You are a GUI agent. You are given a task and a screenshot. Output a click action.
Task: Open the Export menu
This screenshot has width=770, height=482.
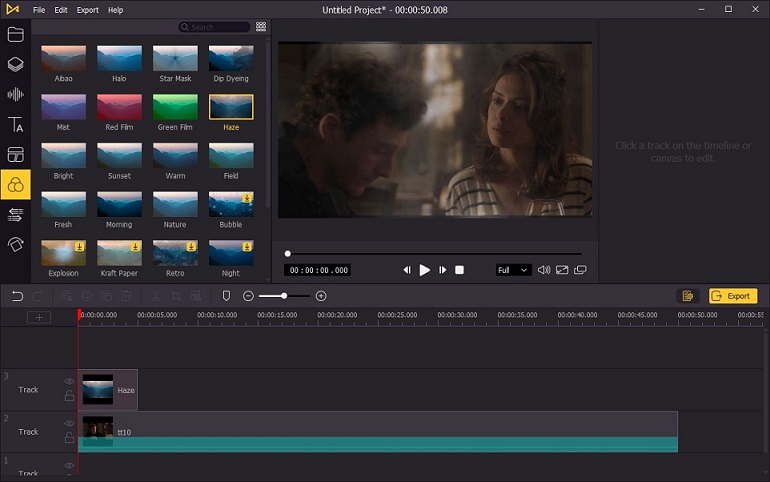(x=87, y=10)
